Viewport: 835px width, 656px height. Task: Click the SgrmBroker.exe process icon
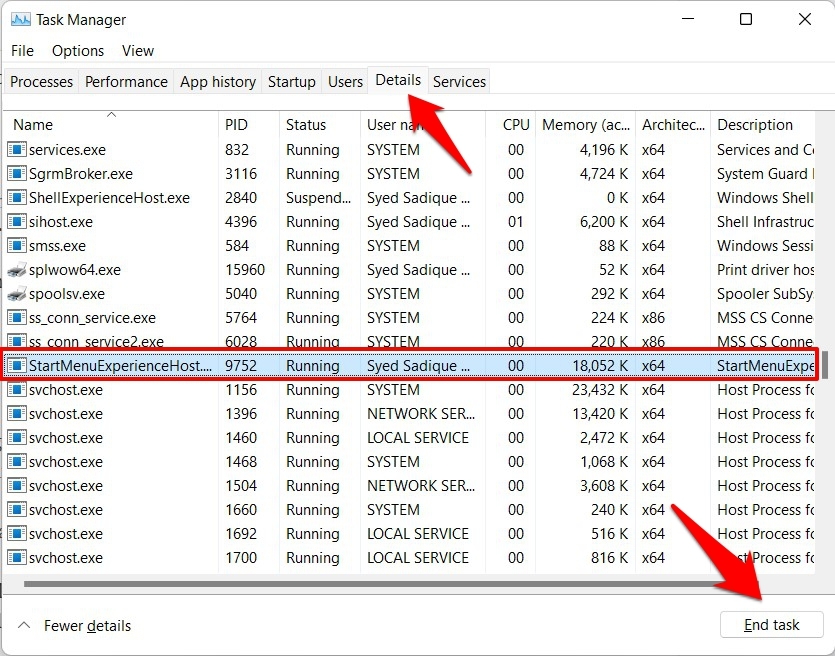pos(17,174)
